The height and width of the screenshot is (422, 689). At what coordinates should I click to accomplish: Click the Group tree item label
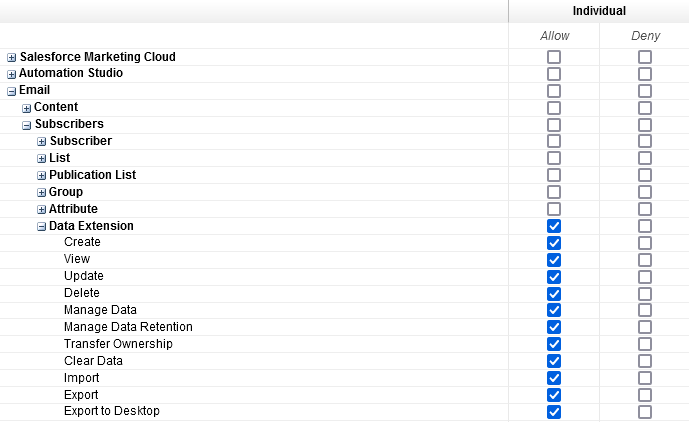[x=66, y=192]
